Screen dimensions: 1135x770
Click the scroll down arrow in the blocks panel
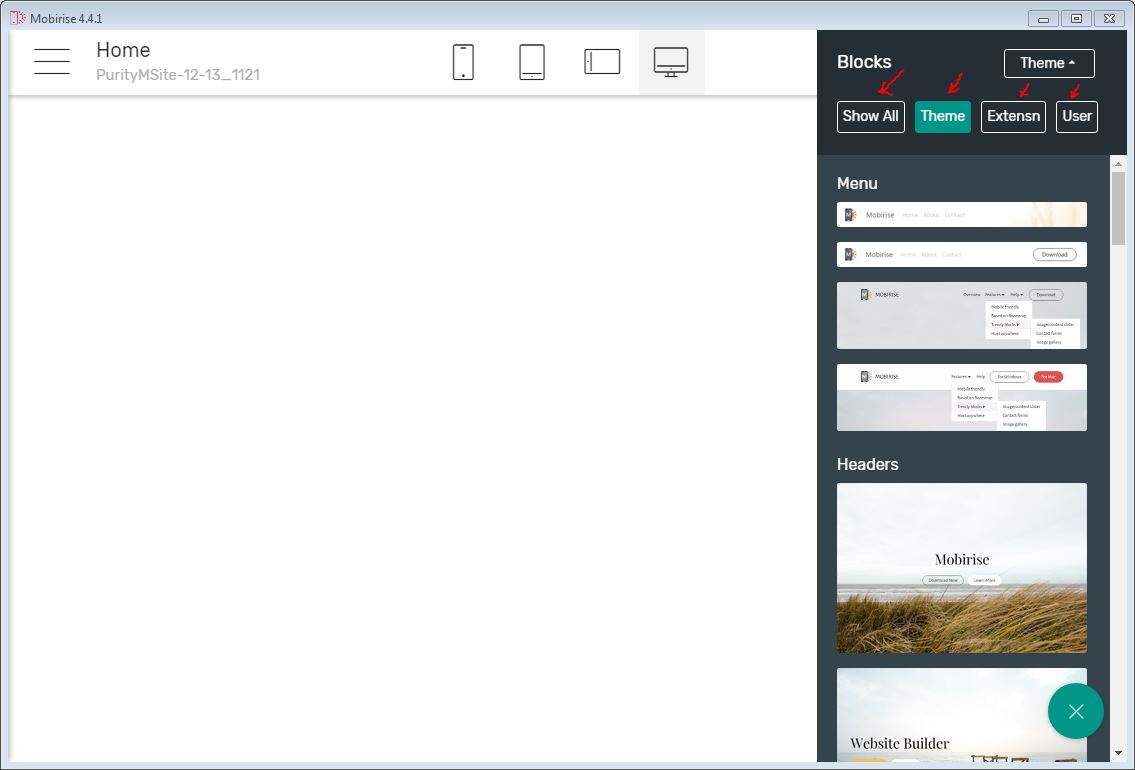(x=1118, y=753)
